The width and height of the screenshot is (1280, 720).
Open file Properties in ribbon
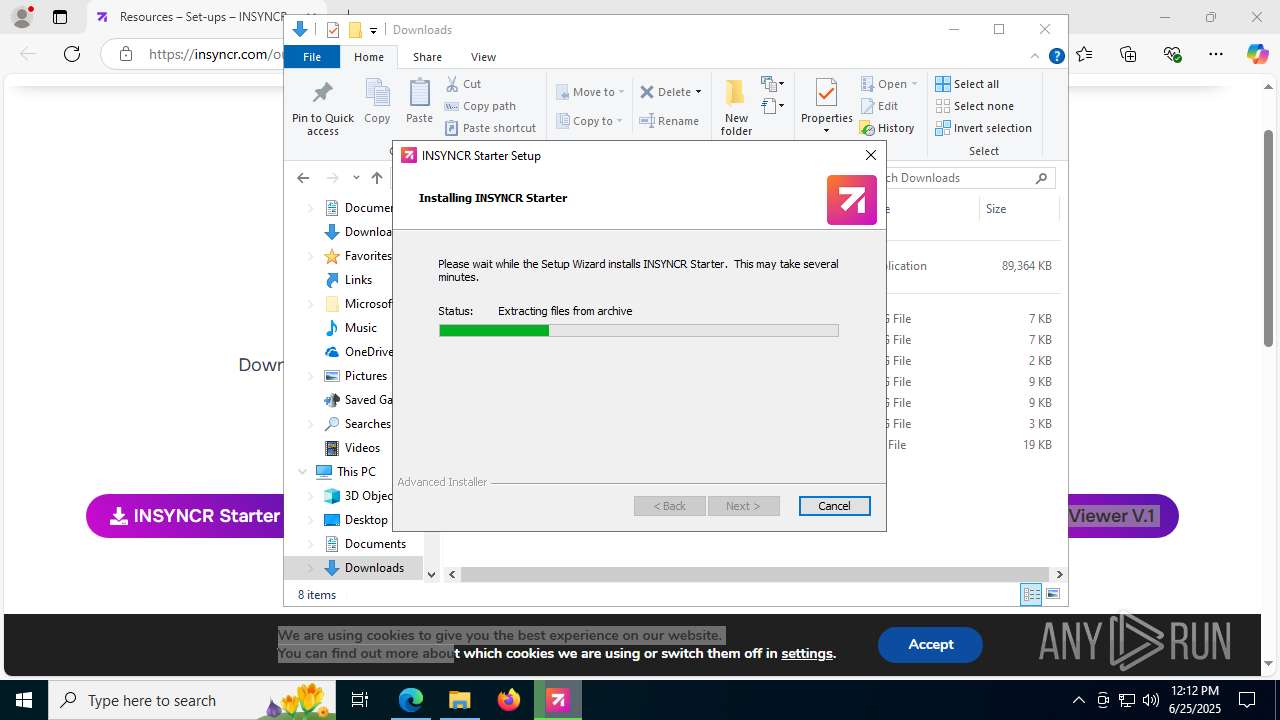[826, 107]
